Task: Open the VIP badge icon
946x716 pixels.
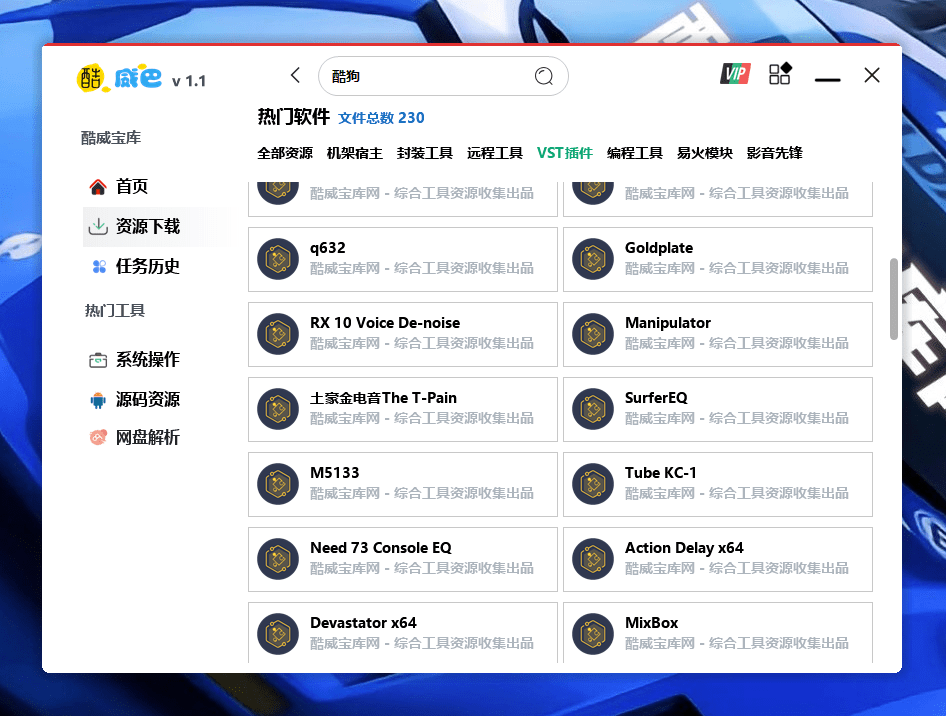Action: click(735, 74)
